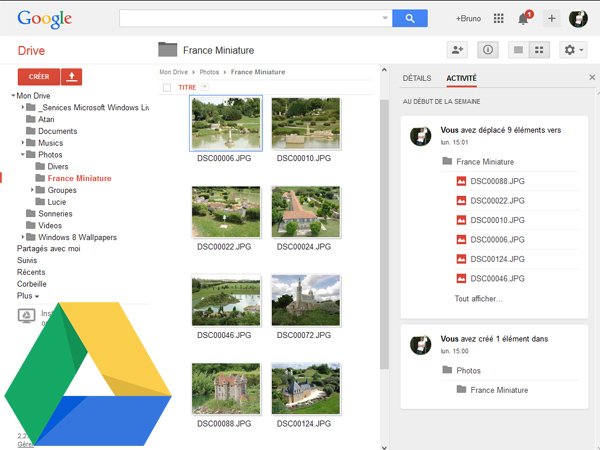Collapse the Mon Drive tree
This screenshot has width=600, height=450.
13,95
